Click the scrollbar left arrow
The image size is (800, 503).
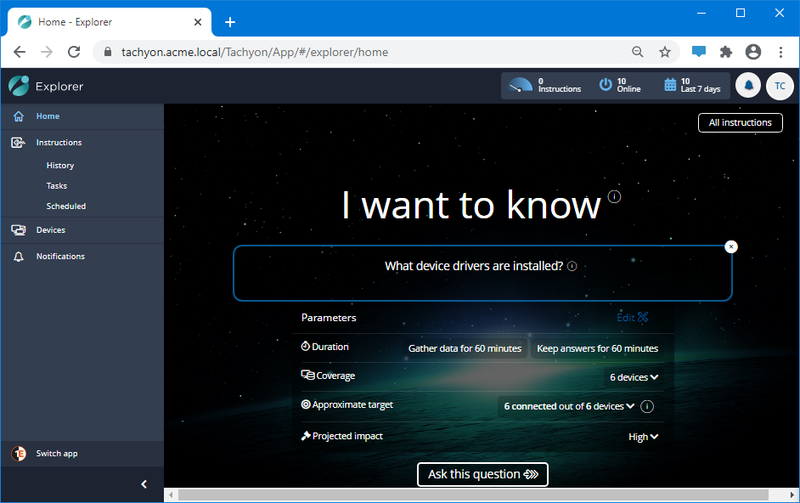170,495
